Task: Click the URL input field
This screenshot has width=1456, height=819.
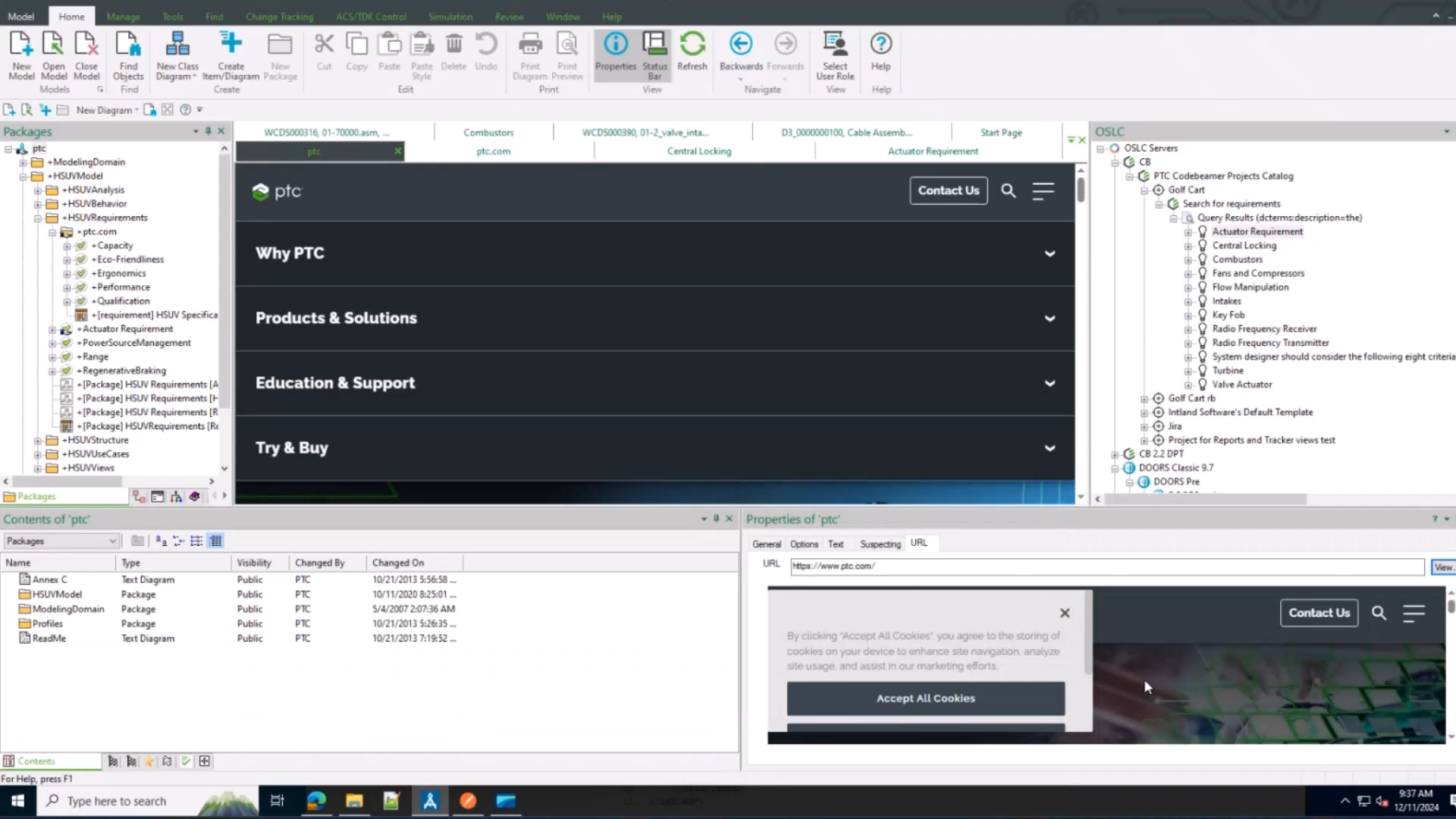Action: (x=1107, y=566)
